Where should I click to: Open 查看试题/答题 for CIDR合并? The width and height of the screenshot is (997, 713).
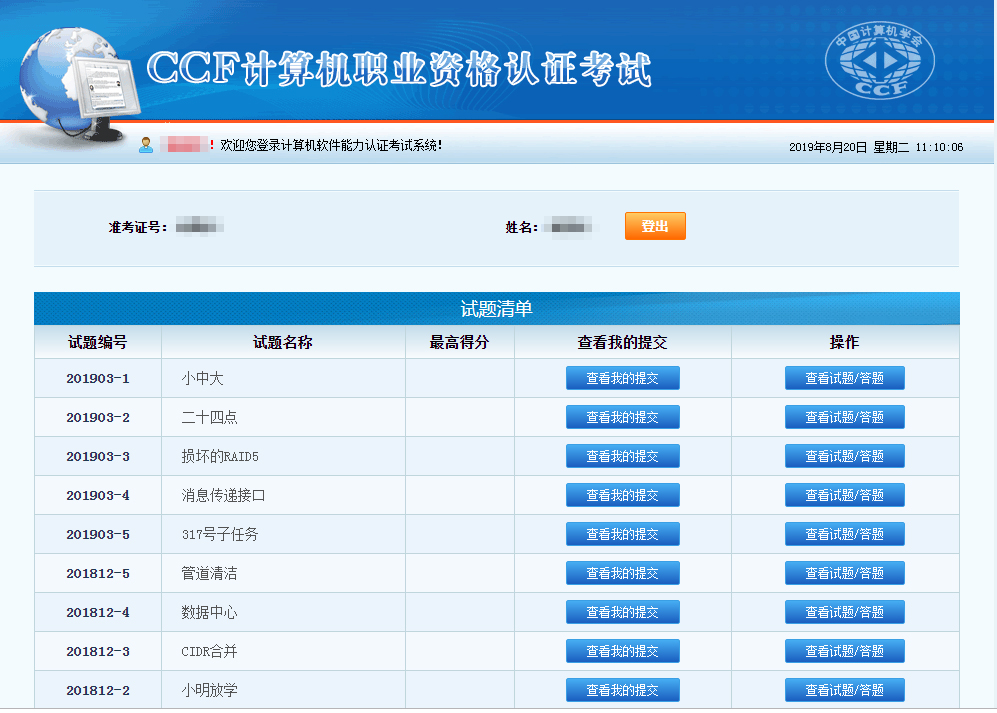click(844, 651)
